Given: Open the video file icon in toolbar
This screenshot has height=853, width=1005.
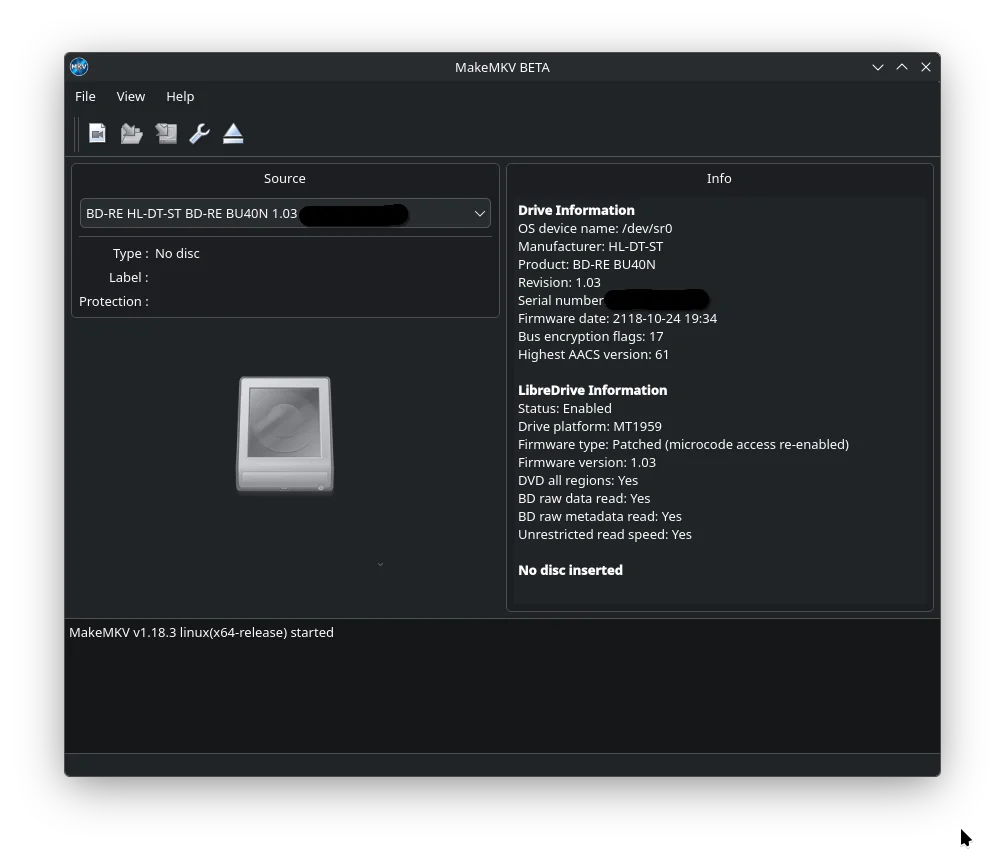Looking at the screenshot, I should point(97,133).
